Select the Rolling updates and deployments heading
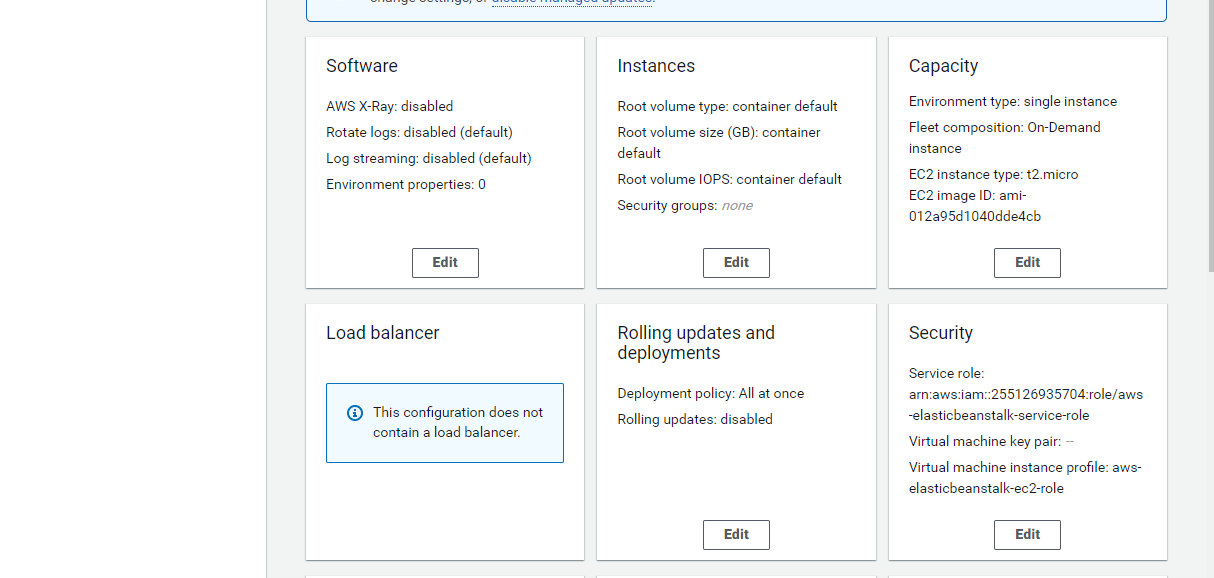The width and height of the screenshot is (1214, 578). (x=696, y=343)
